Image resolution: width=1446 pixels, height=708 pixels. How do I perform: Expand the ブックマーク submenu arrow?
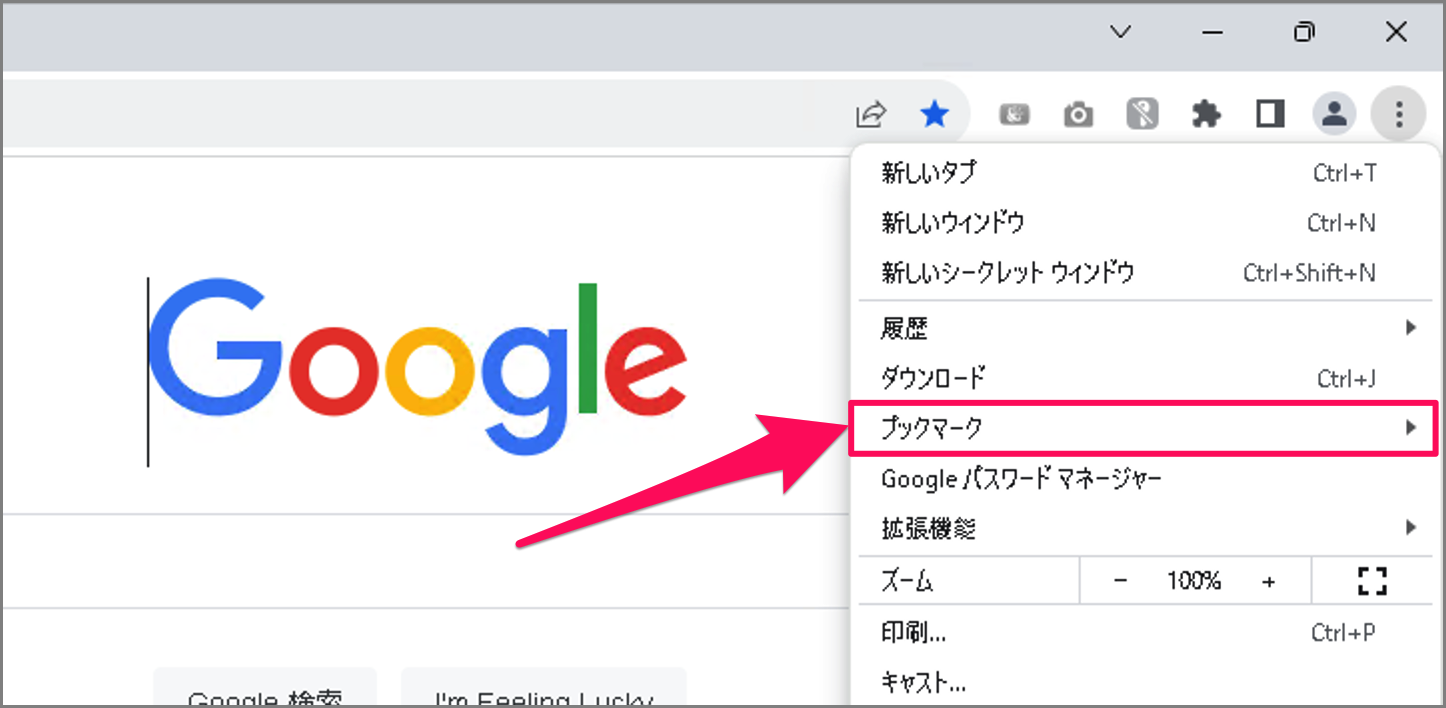(x=1411, y=427)
